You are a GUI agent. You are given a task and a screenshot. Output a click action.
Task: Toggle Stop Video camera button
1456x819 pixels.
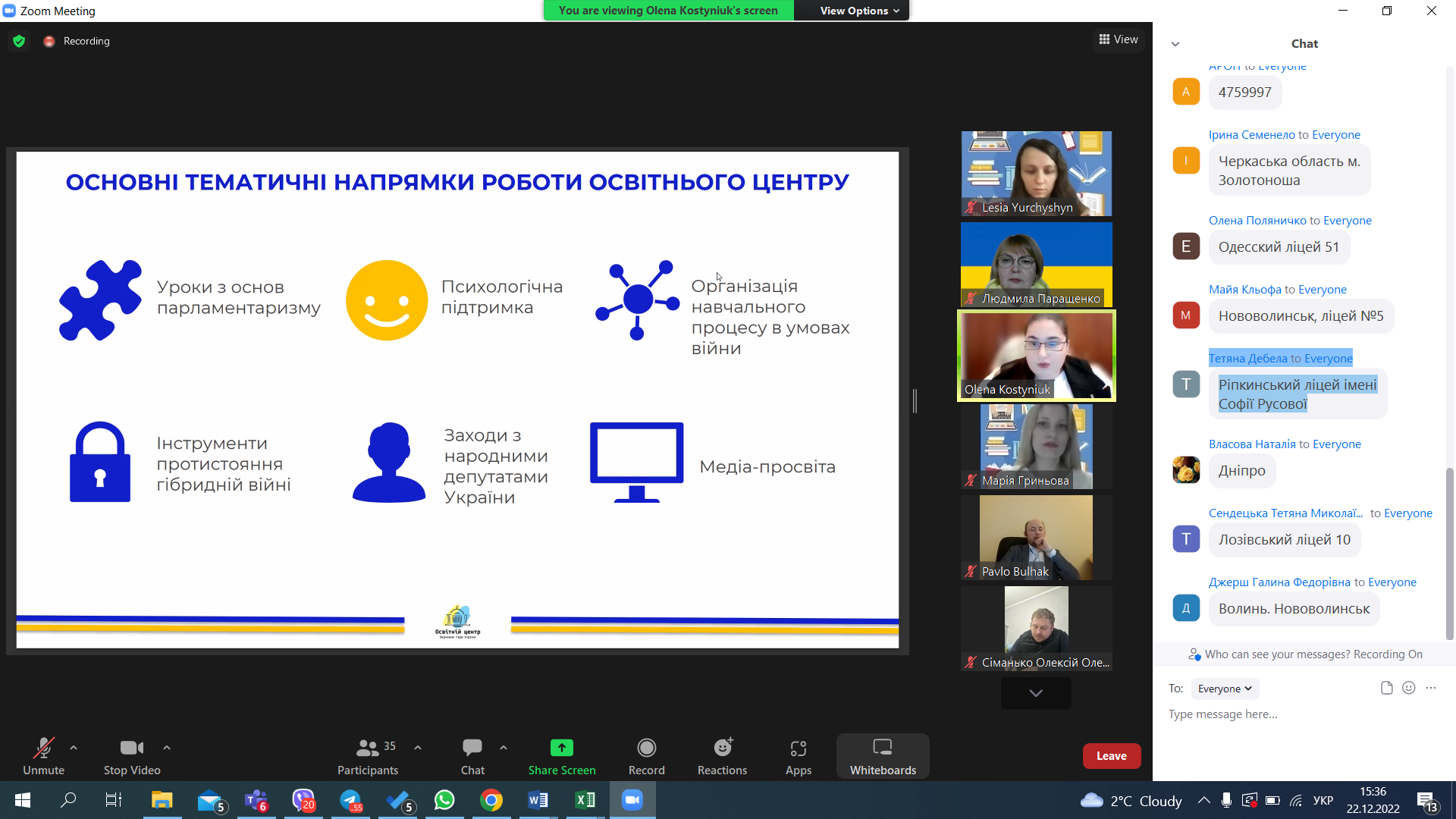click(132, 748)
